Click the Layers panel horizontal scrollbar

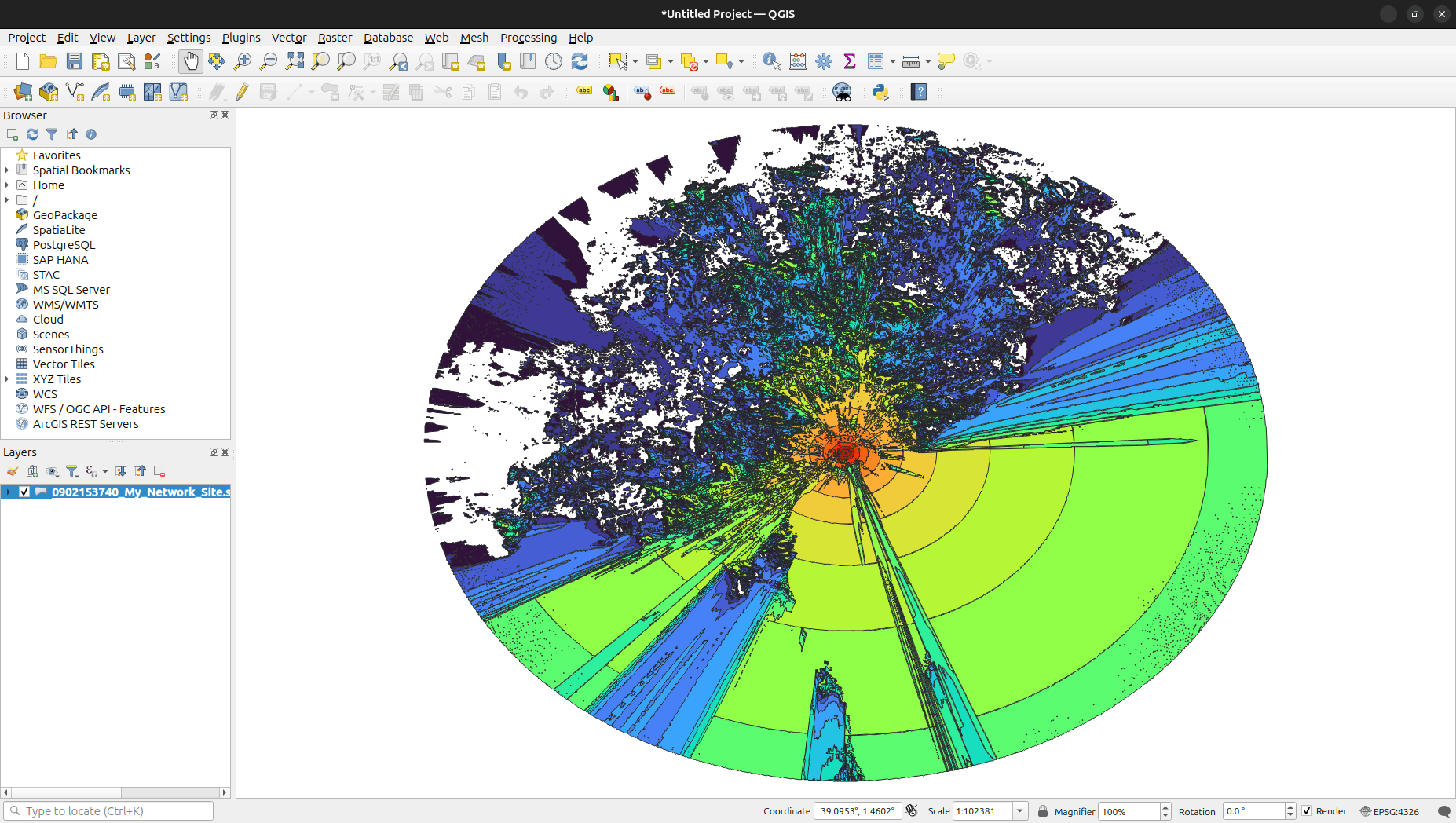pyautogui.click(x=115, y=792)
